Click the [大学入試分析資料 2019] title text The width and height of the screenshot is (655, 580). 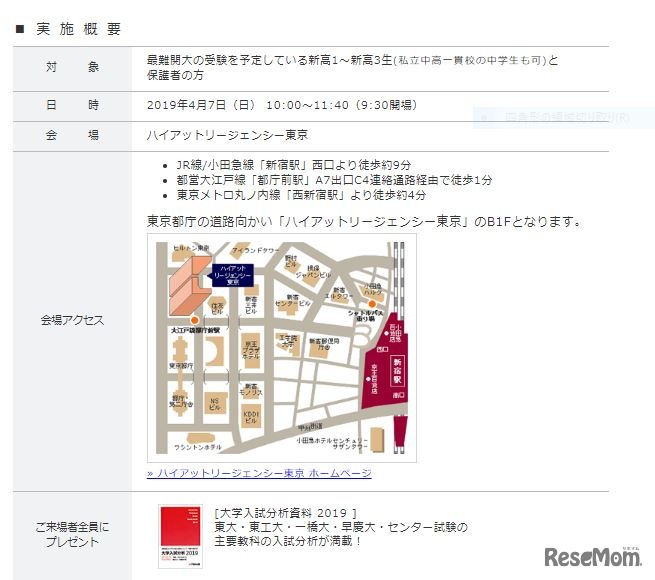[286, 513]
